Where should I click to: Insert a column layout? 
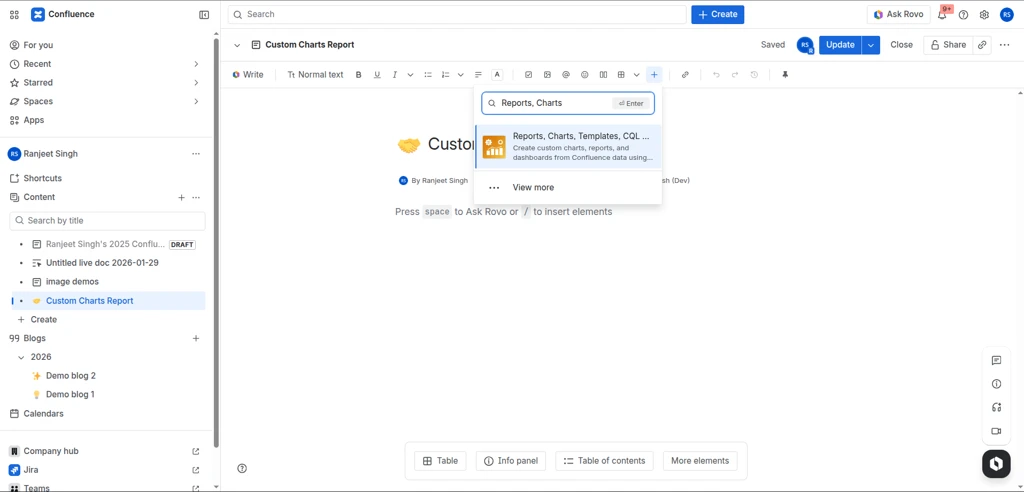pos(603,74)
